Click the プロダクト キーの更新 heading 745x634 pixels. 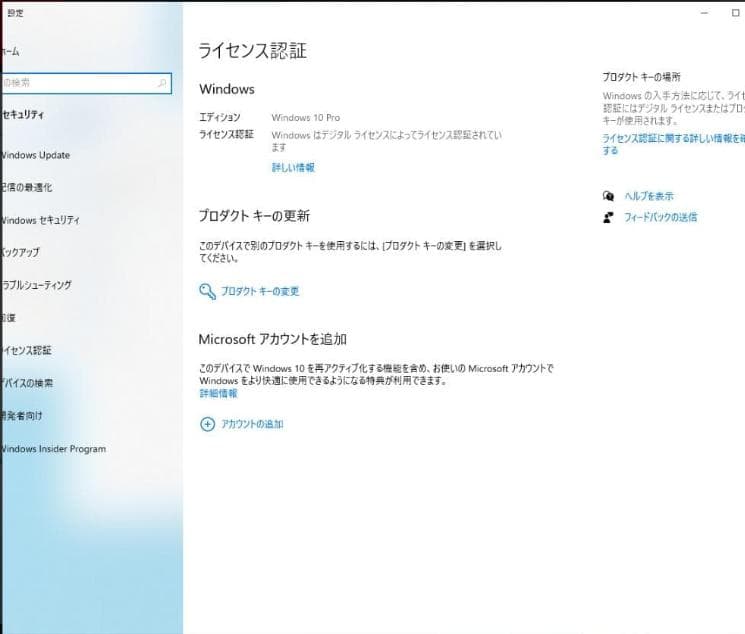[254, 216]
